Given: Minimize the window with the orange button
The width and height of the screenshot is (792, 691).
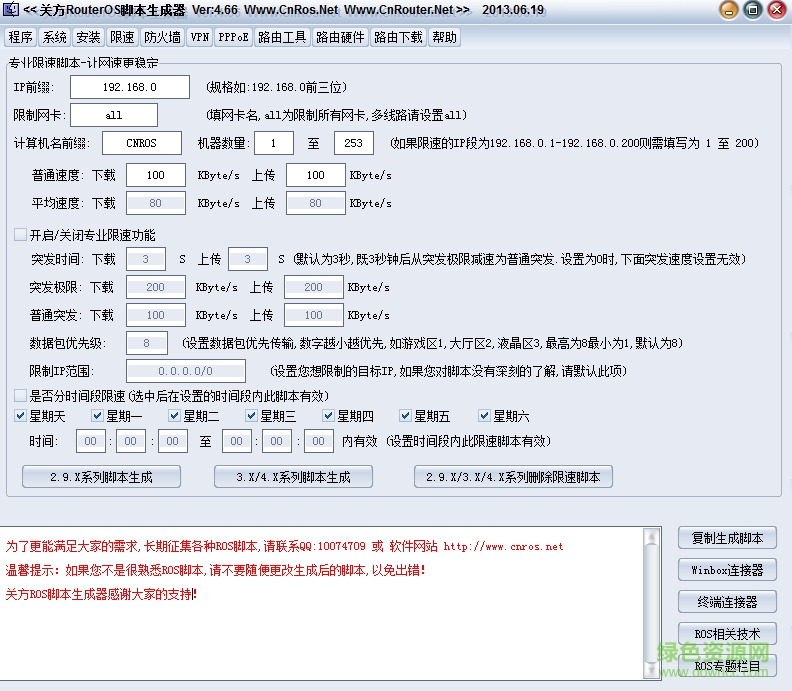Looking at the screenshot, I should coord(728,10).
